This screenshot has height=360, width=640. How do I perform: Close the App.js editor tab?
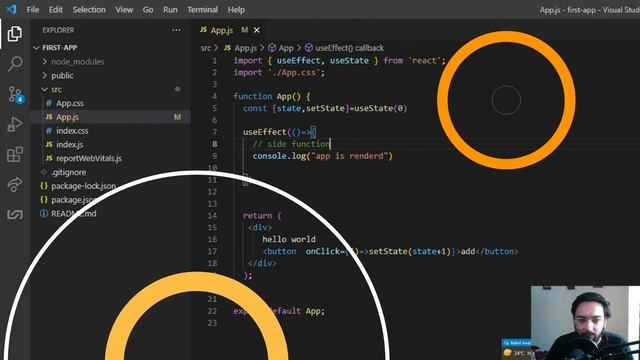pos(256,30)
